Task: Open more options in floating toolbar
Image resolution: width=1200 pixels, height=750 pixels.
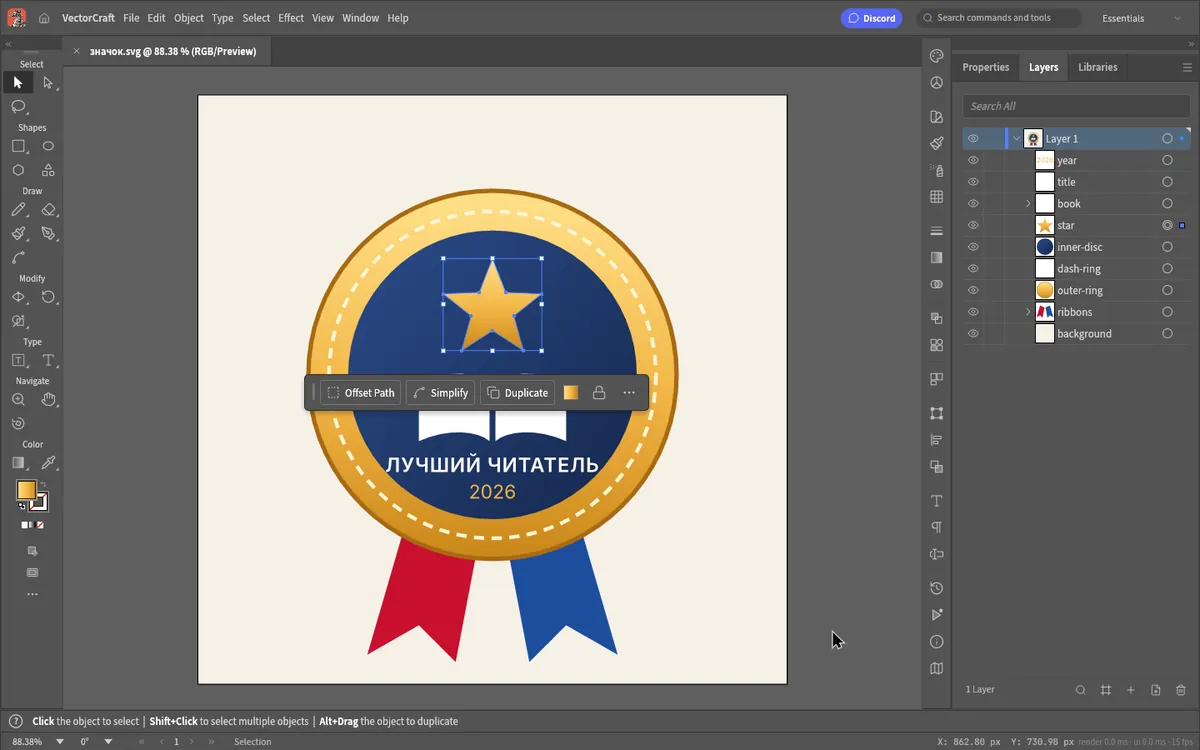Action: (x=629, y=393)
